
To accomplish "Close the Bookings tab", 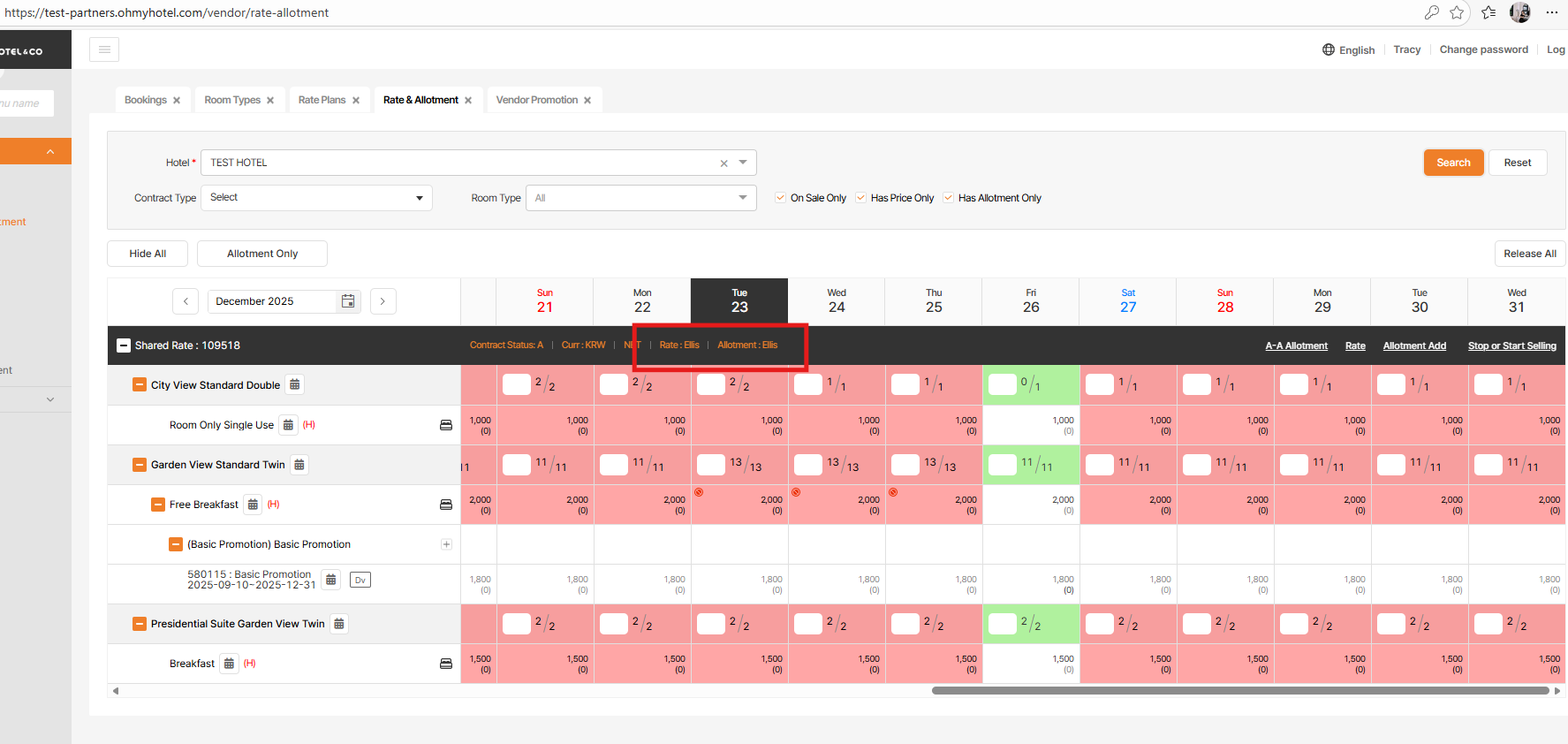I will pyautogui.click(x=177, y=101).
